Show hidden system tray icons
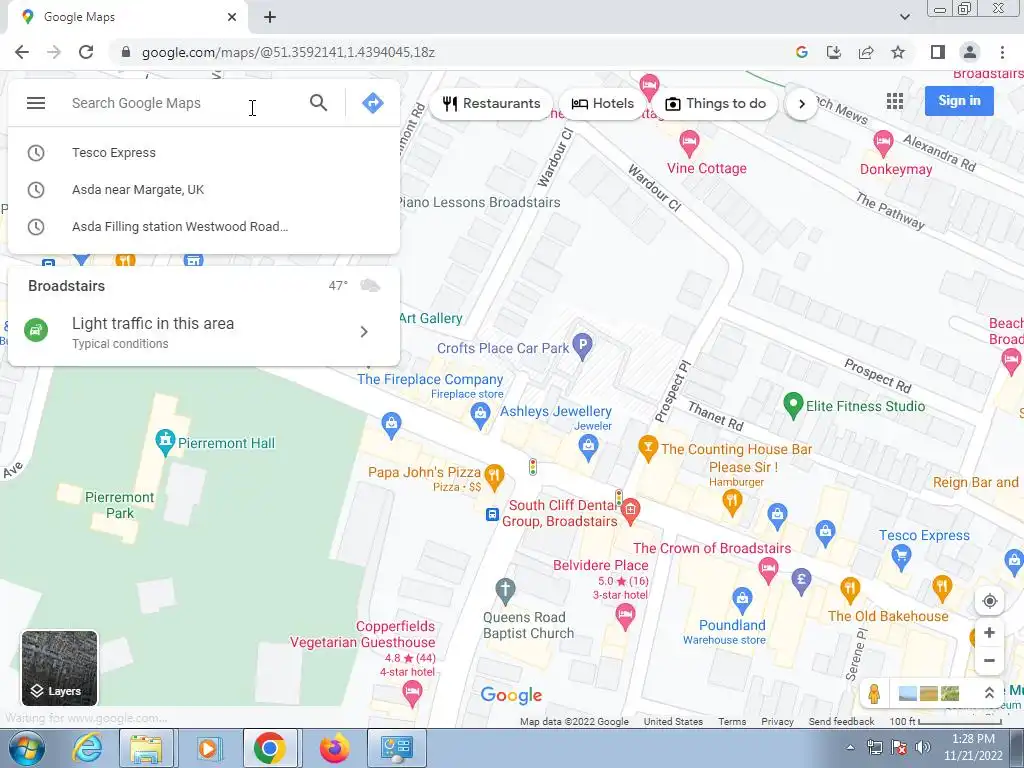This screenshot has width=1024, height=768. pos(850,748)
